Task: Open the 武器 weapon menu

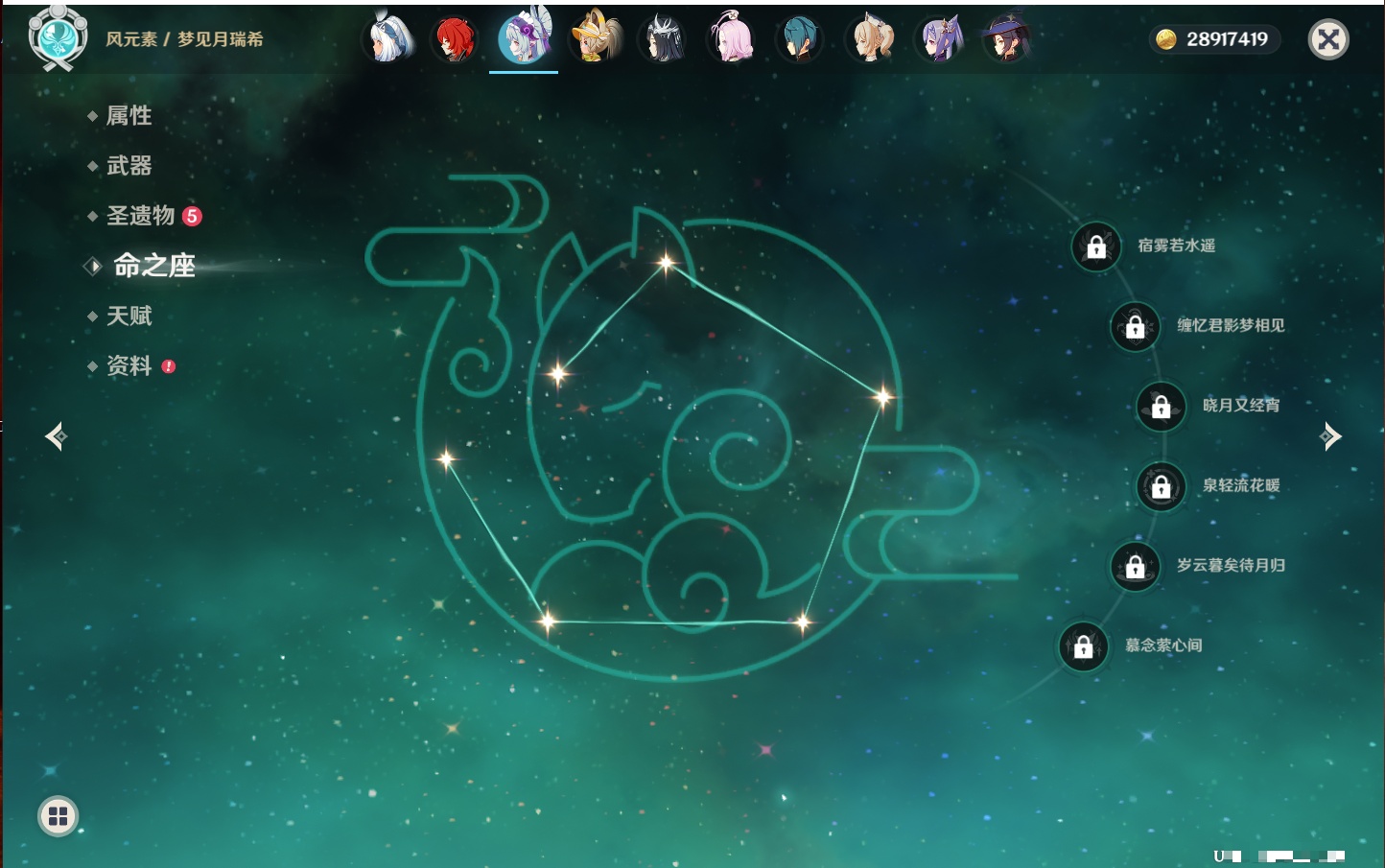Action: coord(129,166)
